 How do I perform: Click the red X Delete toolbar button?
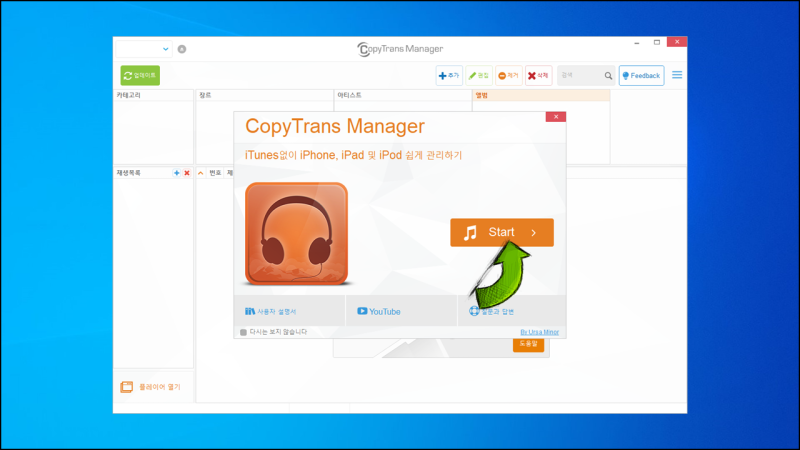coord(538,76)
